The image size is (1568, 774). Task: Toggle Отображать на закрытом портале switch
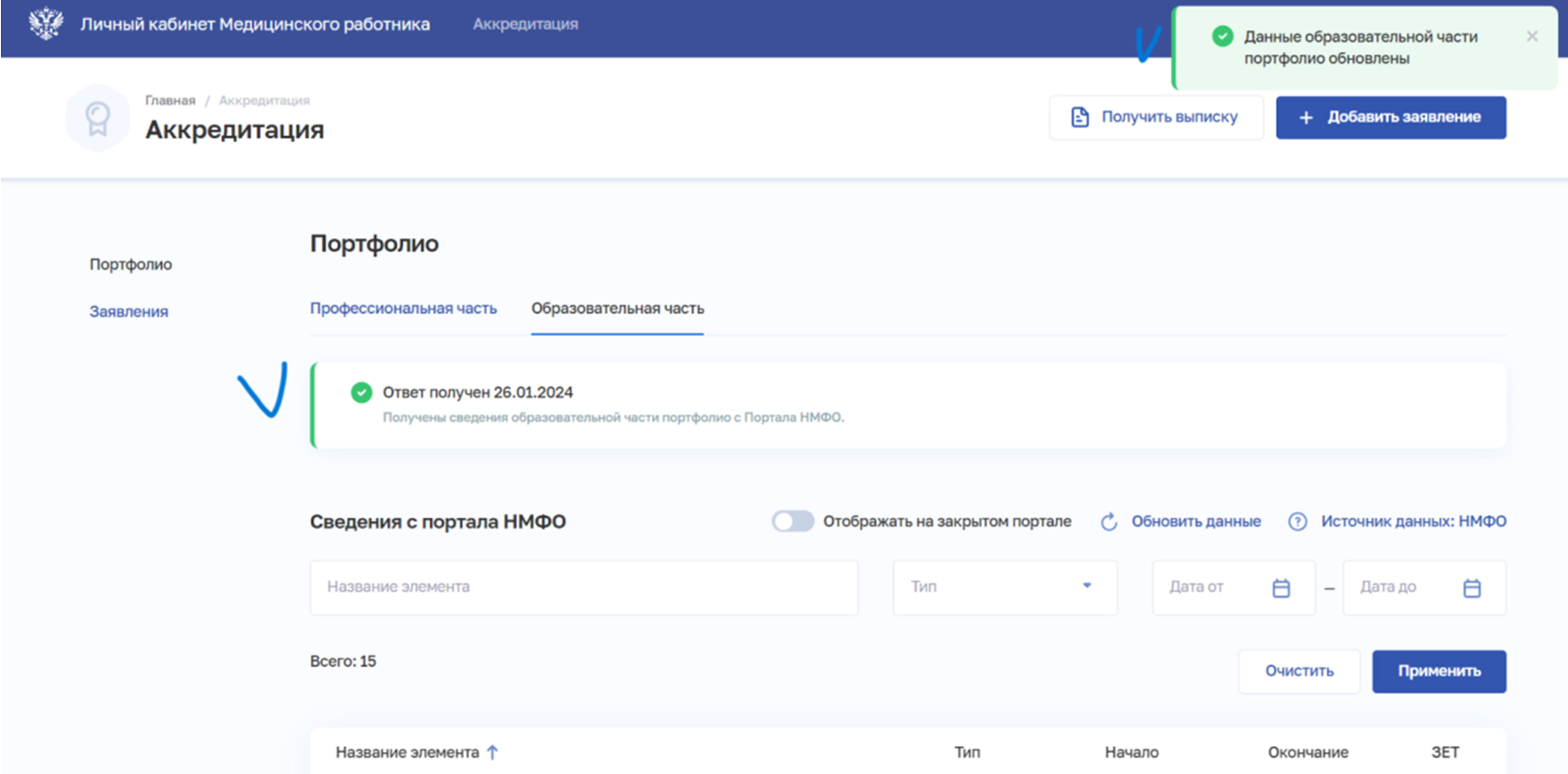coord(792,521)
